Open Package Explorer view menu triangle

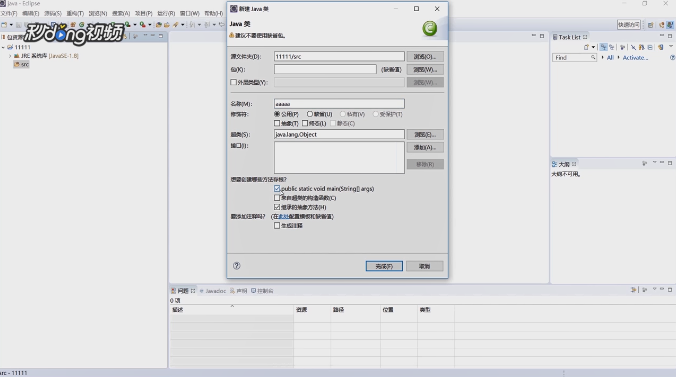pyautogui.click(x=145, y=35)
